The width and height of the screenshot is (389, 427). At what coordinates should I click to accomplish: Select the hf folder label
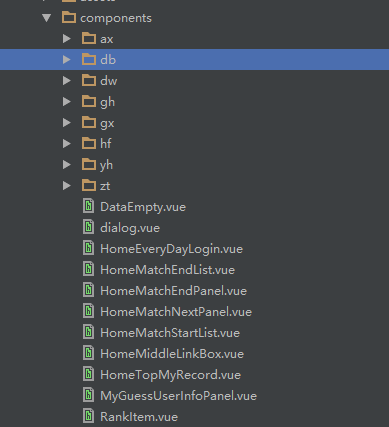tap(106, 144)
